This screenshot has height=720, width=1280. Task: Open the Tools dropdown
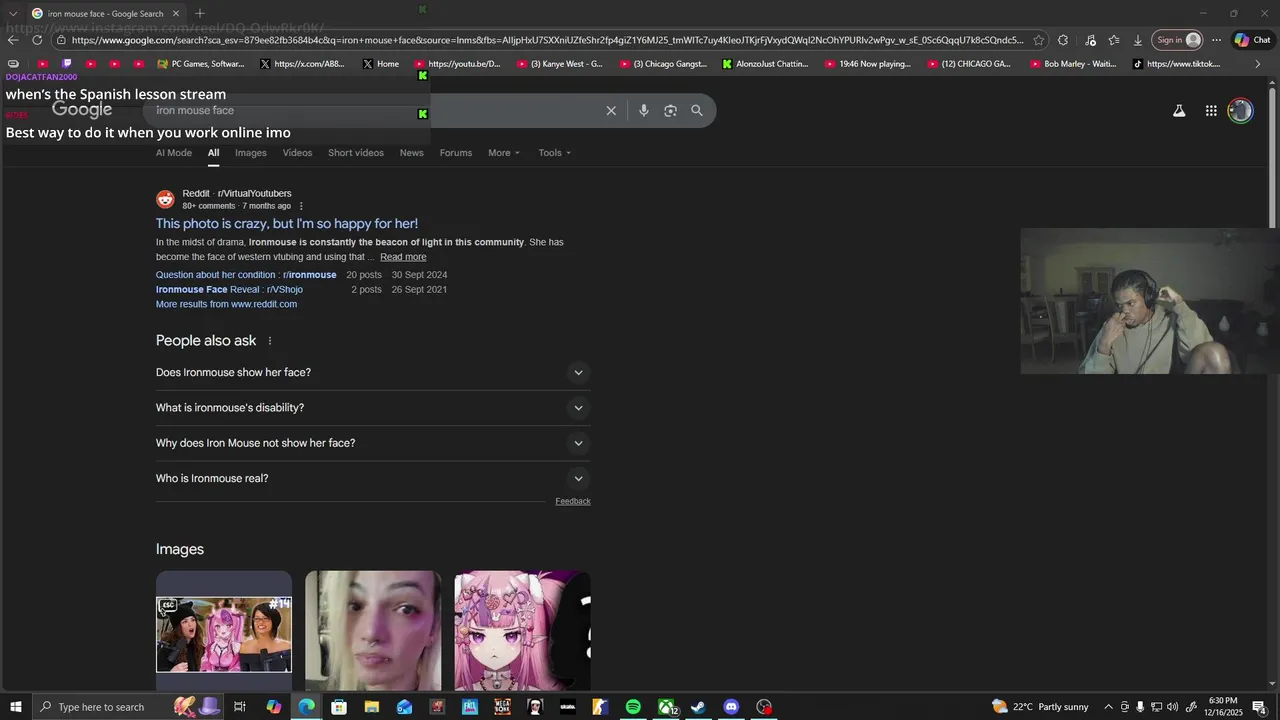point(555,153)
